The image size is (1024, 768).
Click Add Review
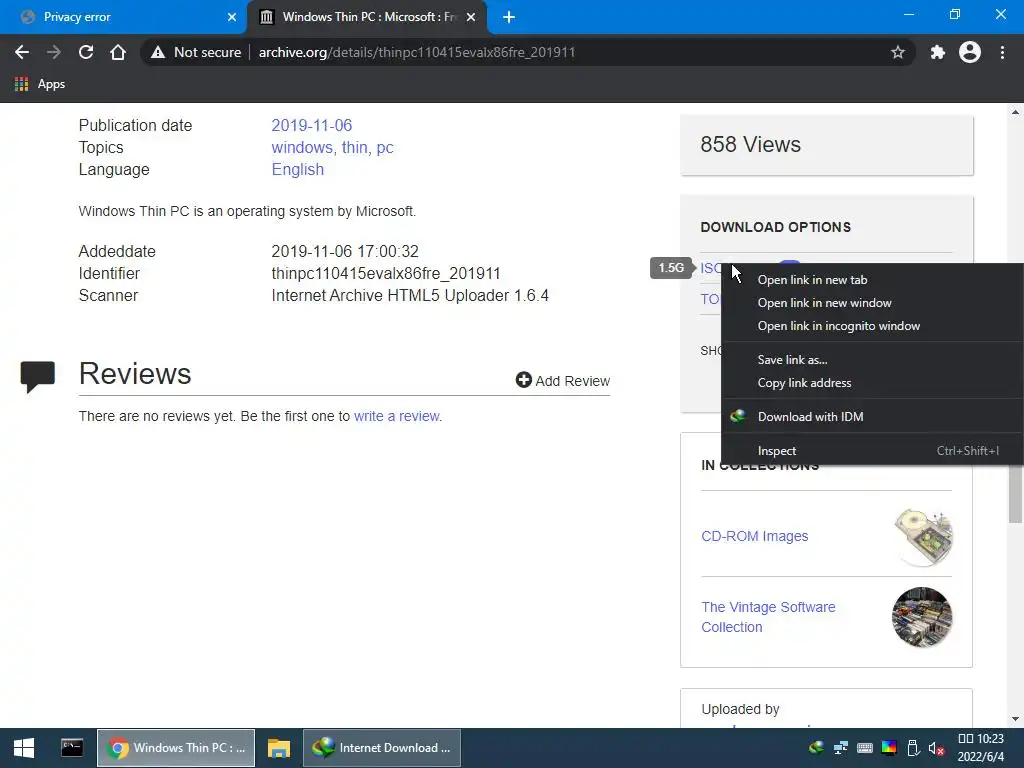(563, 380)
